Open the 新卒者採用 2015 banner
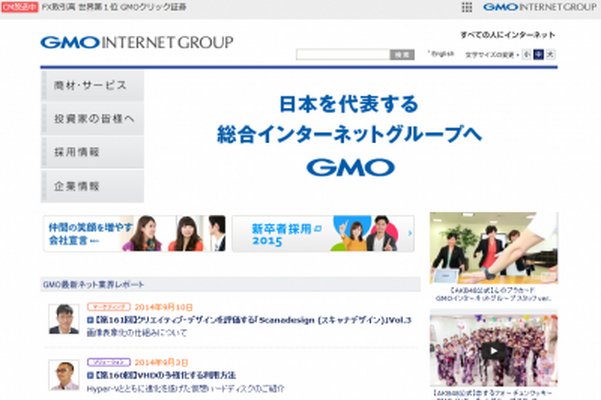Viewport: 601px width, 400px height. tap(323, 233)
